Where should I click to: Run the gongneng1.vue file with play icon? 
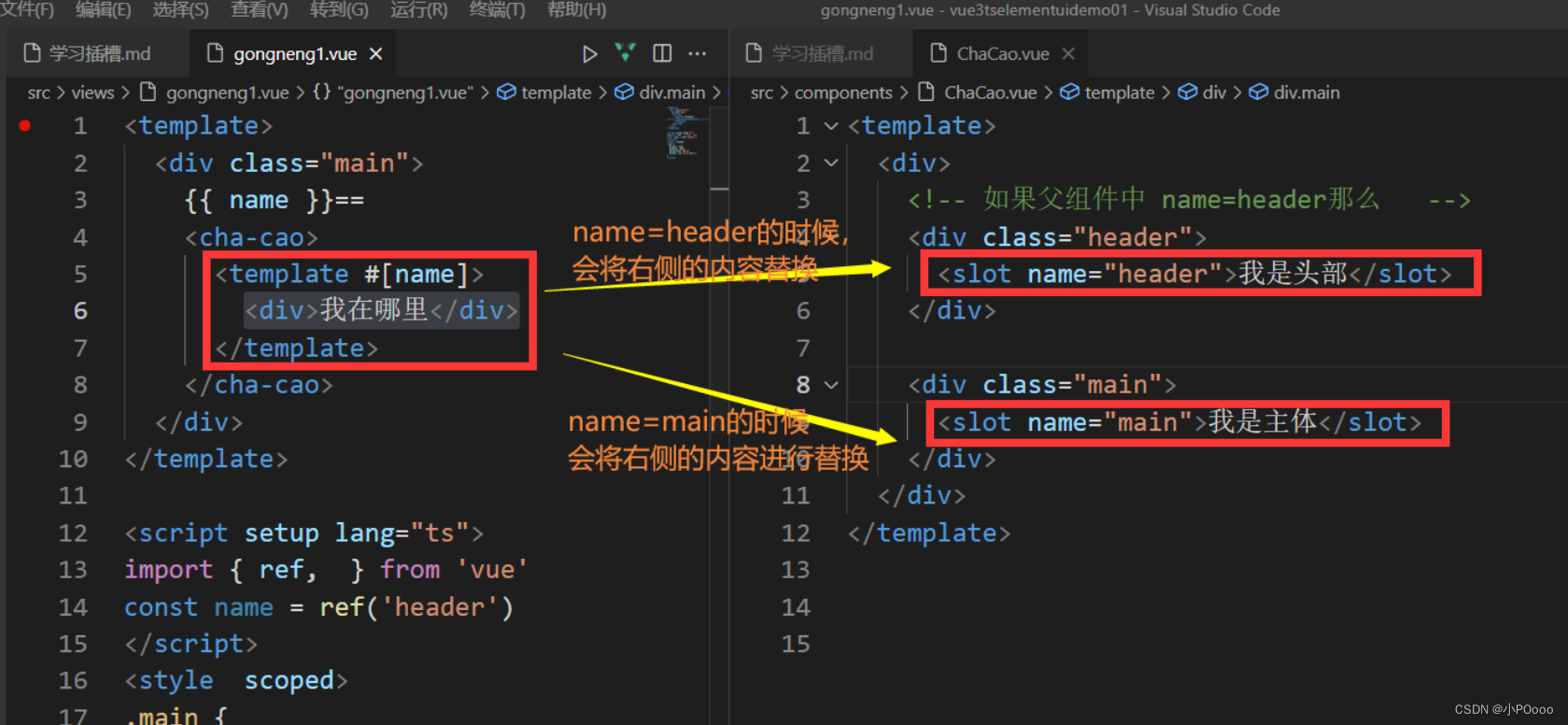[x=589, y=54]
